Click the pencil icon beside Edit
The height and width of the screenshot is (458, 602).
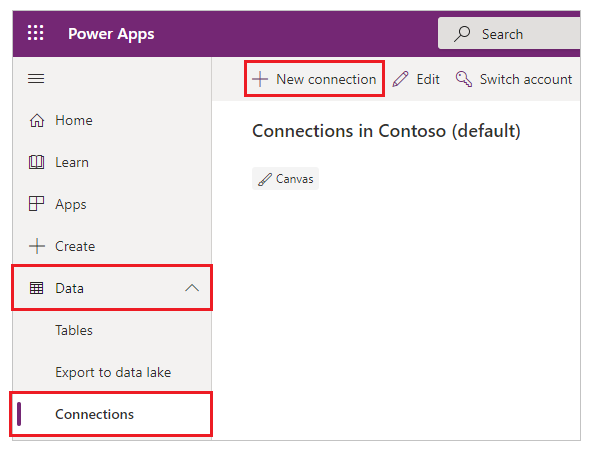(x=400, y=79)
